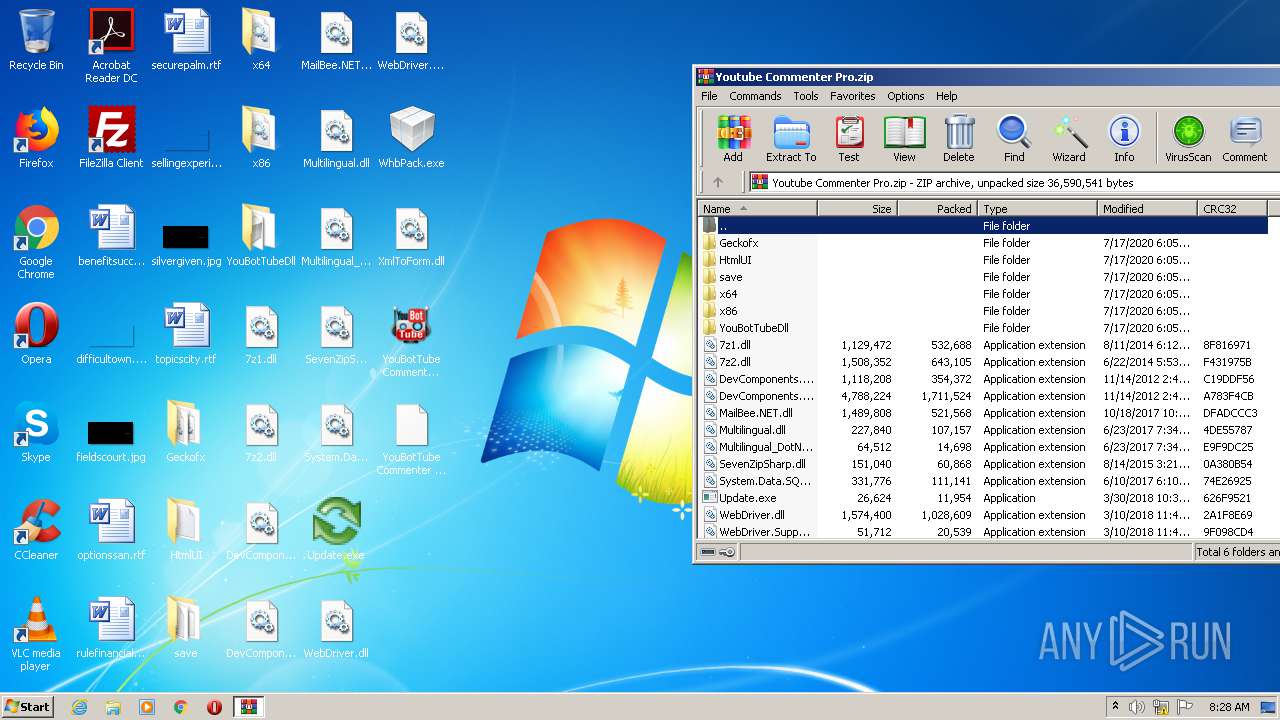Select the HtmlUI folder in the archive
The image size is (1280, 720).
click(983, 260)
